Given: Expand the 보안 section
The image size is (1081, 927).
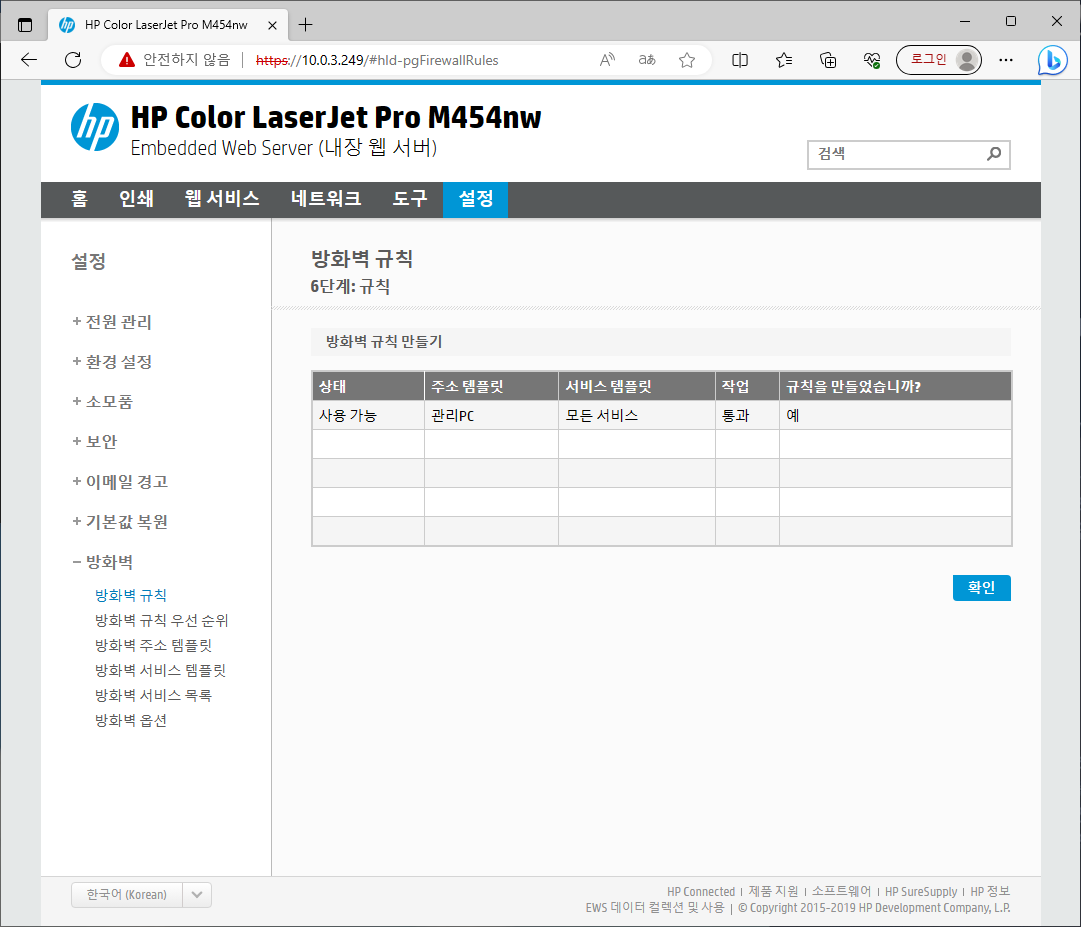Looking at the screenshot, I should 94,442.
